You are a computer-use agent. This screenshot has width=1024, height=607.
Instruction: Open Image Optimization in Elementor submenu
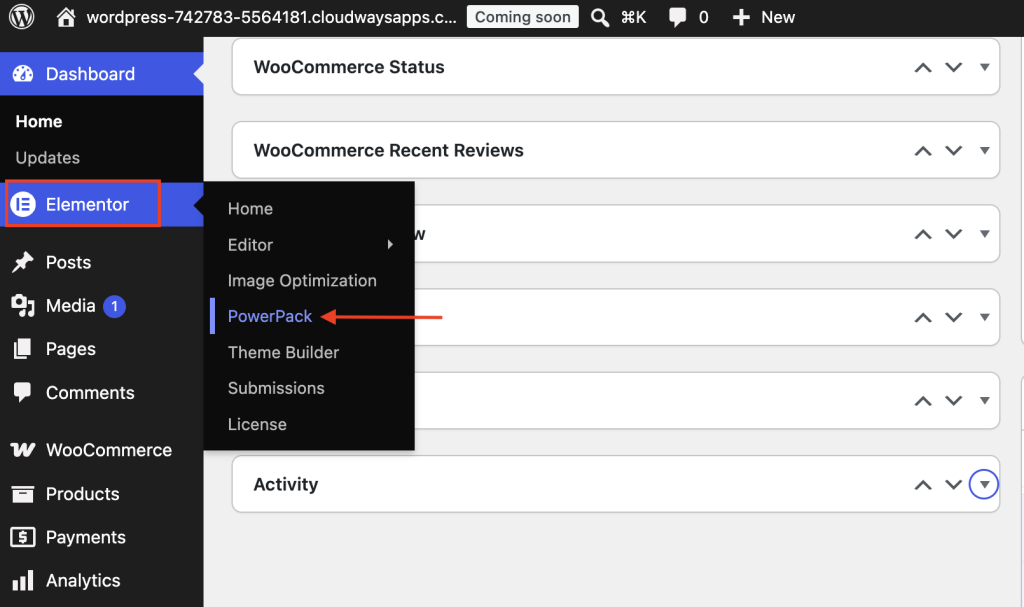click(x=302, y=281)
